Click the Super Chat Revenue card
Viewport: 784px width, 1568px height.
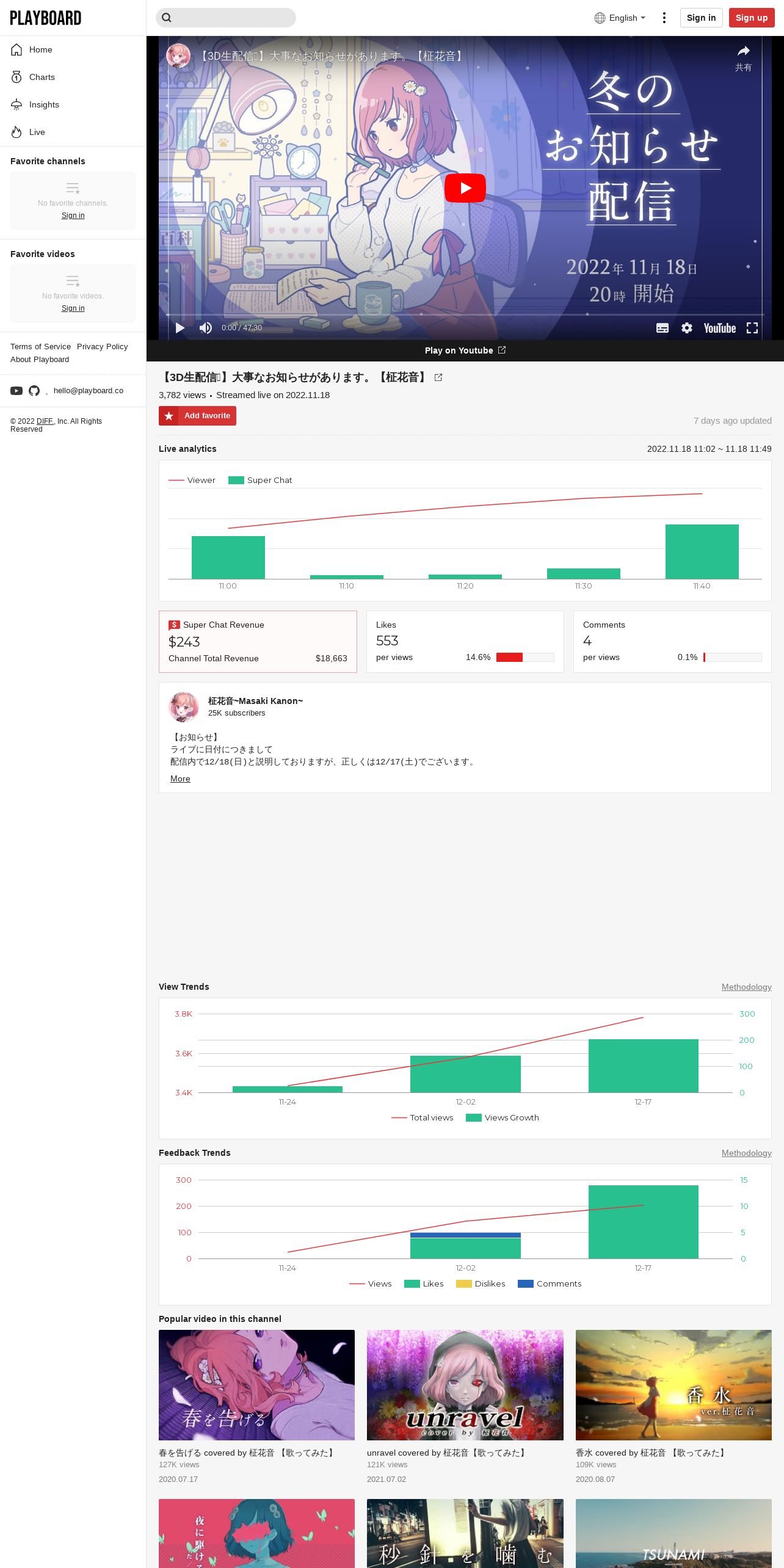tap(258, 642)
